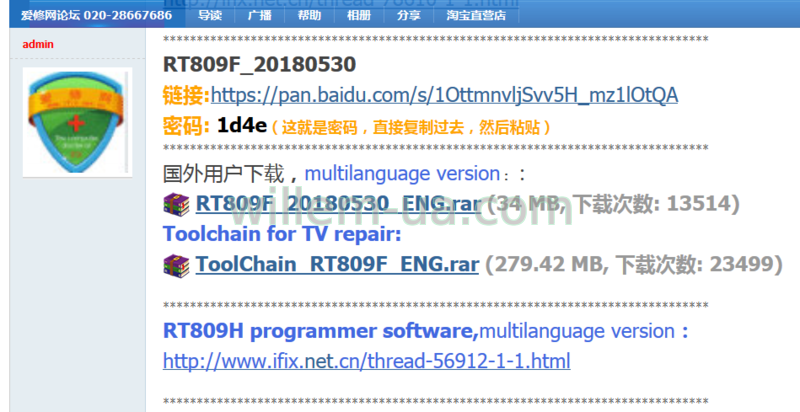Download ToolChain_RT809F_ENG.rar file link
The height and width of the screenshot is (412, 800).
(337, 264)
